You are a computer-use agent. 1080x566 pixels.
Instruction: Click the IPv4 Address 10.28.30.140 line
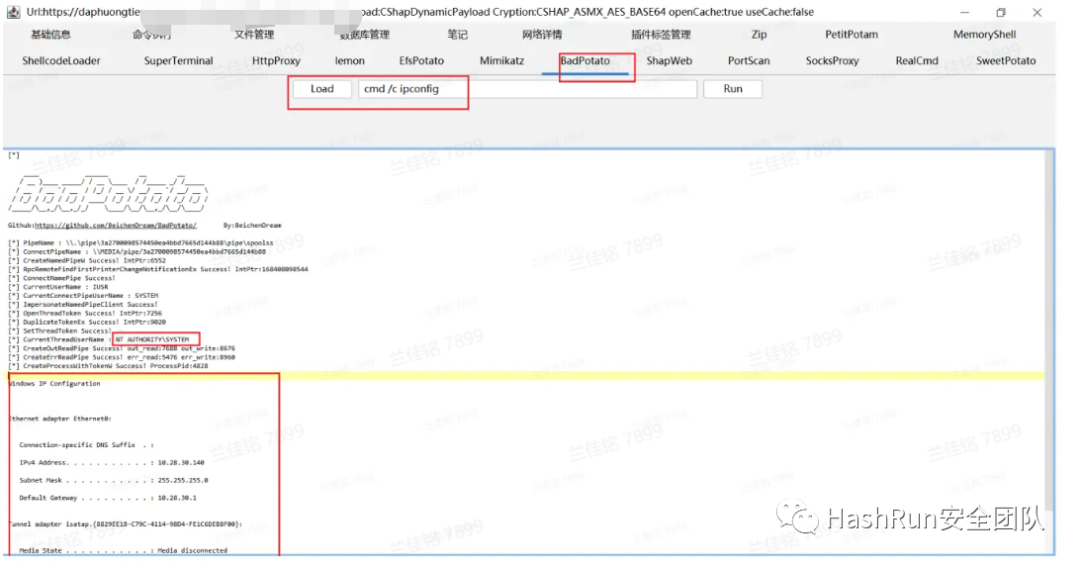click(x=112, y=463)
